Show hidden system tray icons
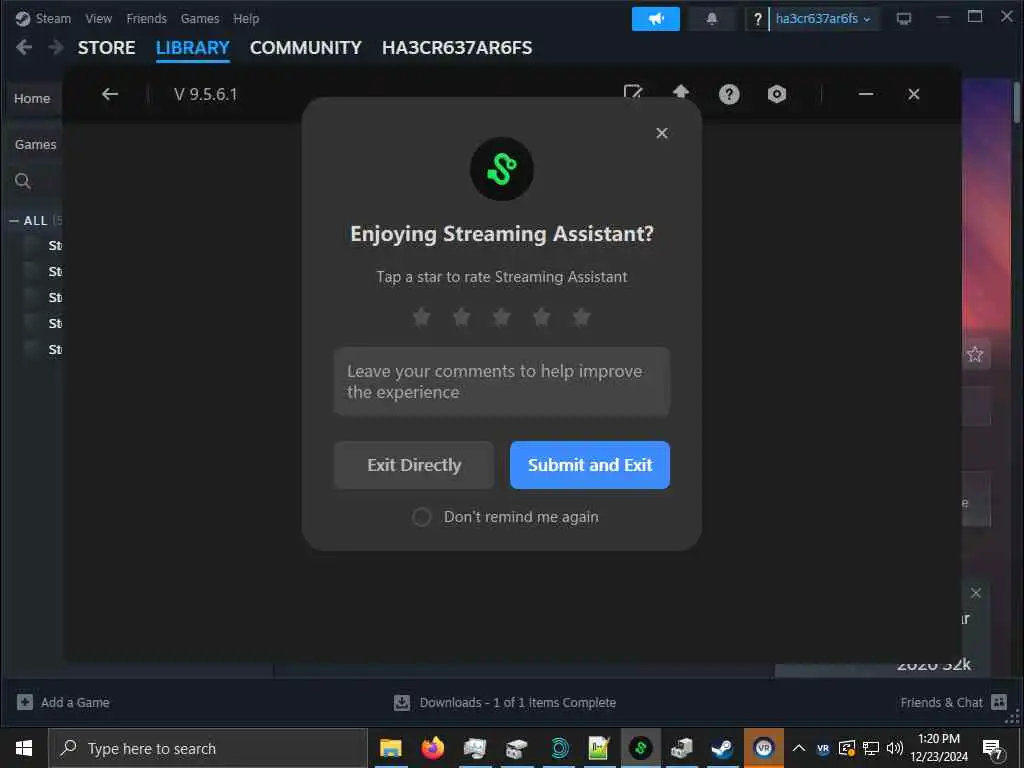This screenshot has width=1024, height=768. (799, 748)
